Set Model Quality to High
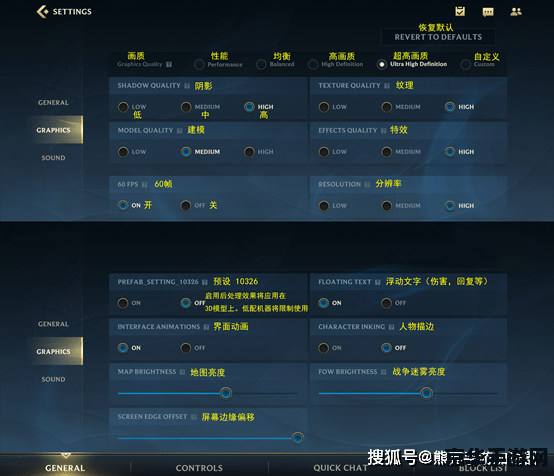The image size is (554, 476). 249,152
